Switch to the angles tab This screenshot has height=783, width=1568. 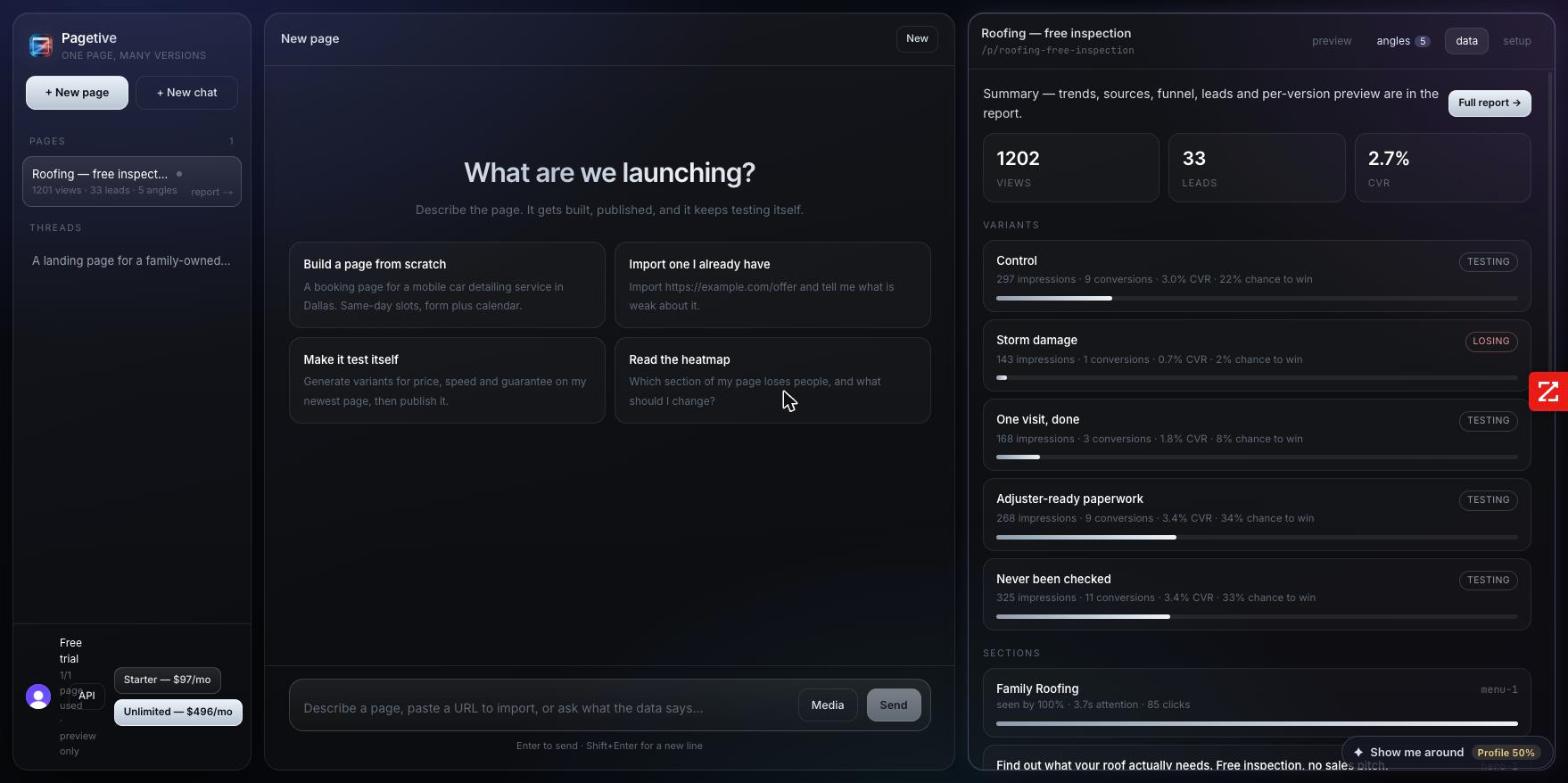point(1402,41)
